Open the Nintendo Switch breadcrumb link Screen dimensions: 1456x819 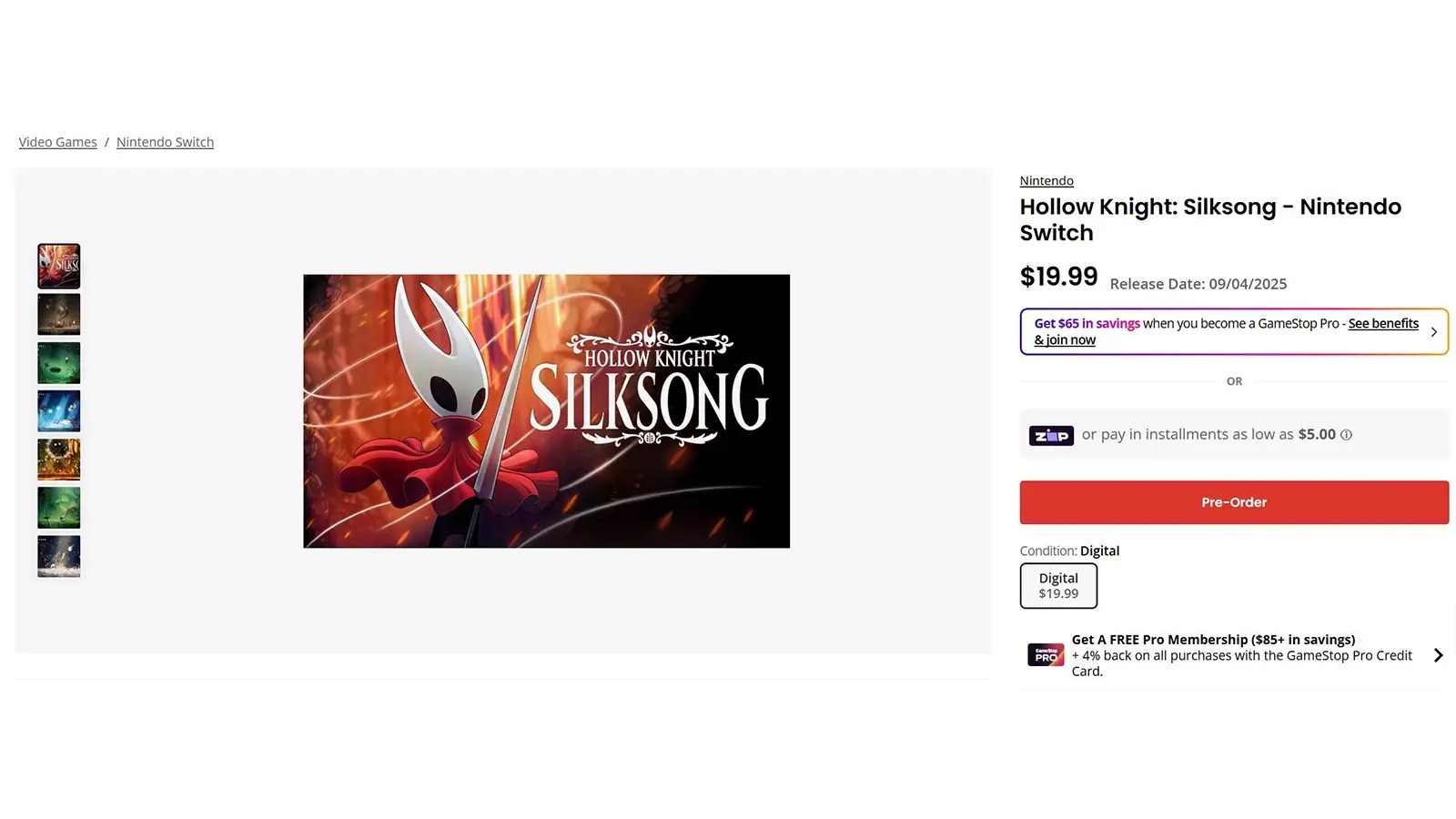click(165, 142)
